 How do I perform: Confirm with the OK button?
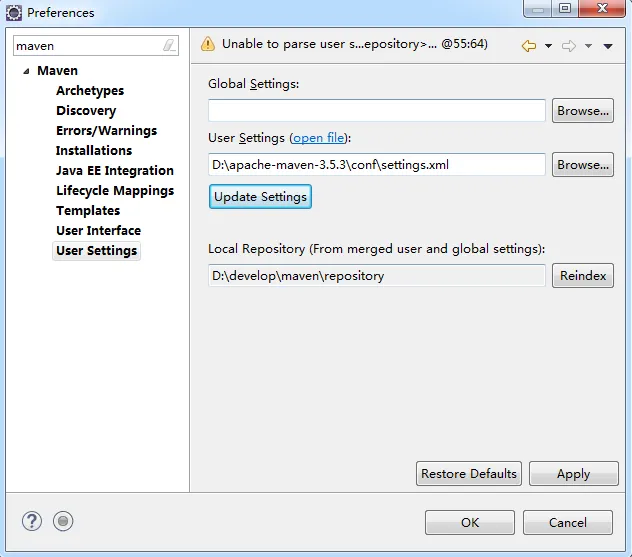point(470,523)
